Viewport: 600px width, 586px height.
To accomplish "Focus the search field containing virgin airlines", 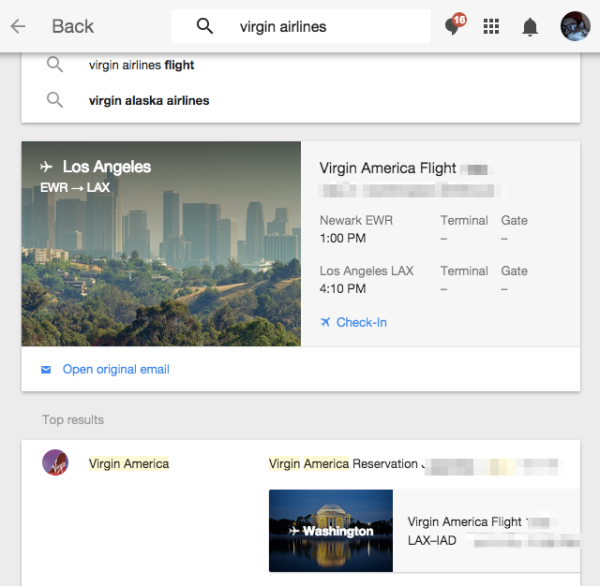I will pos(301,26).
